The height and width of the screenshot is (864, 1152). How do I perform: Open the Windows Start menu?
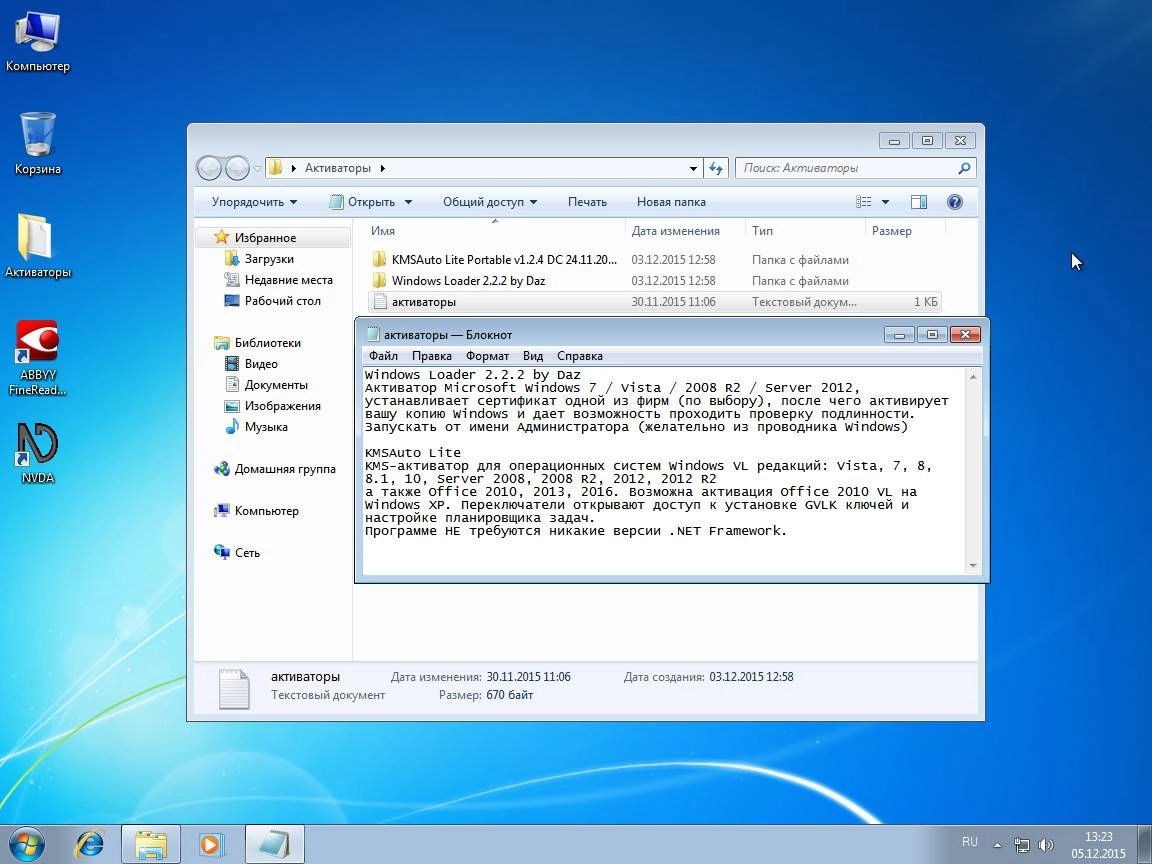pyautogui.click(x=26, y=844)
